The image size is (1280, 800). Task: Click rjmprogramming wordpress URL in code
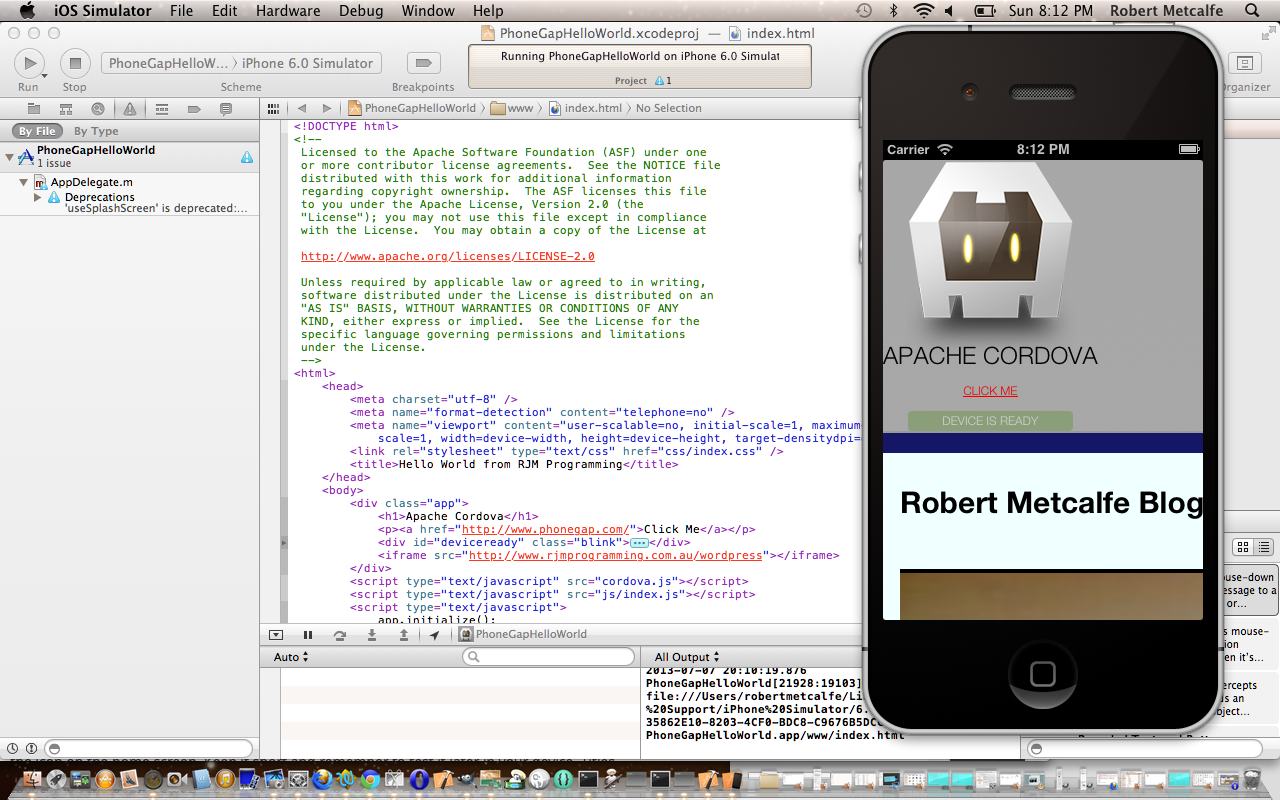pyautogui.click(x=615, y=555)
